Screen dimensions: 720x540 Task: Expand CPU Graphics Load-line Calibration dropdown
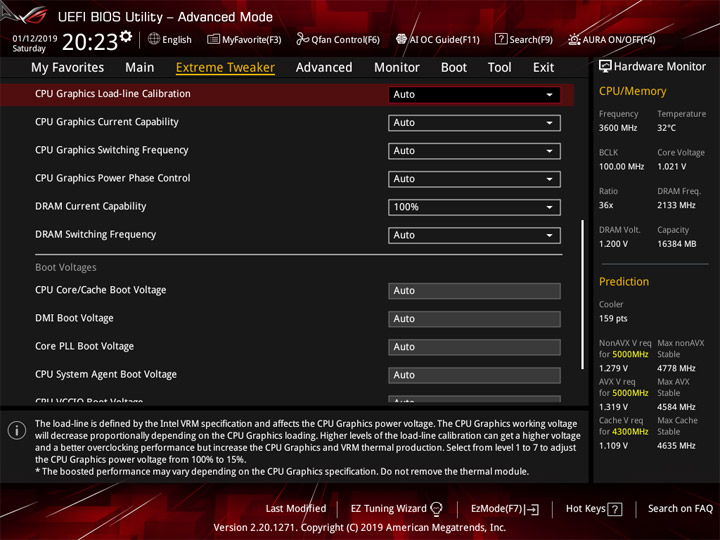(474, 95)
